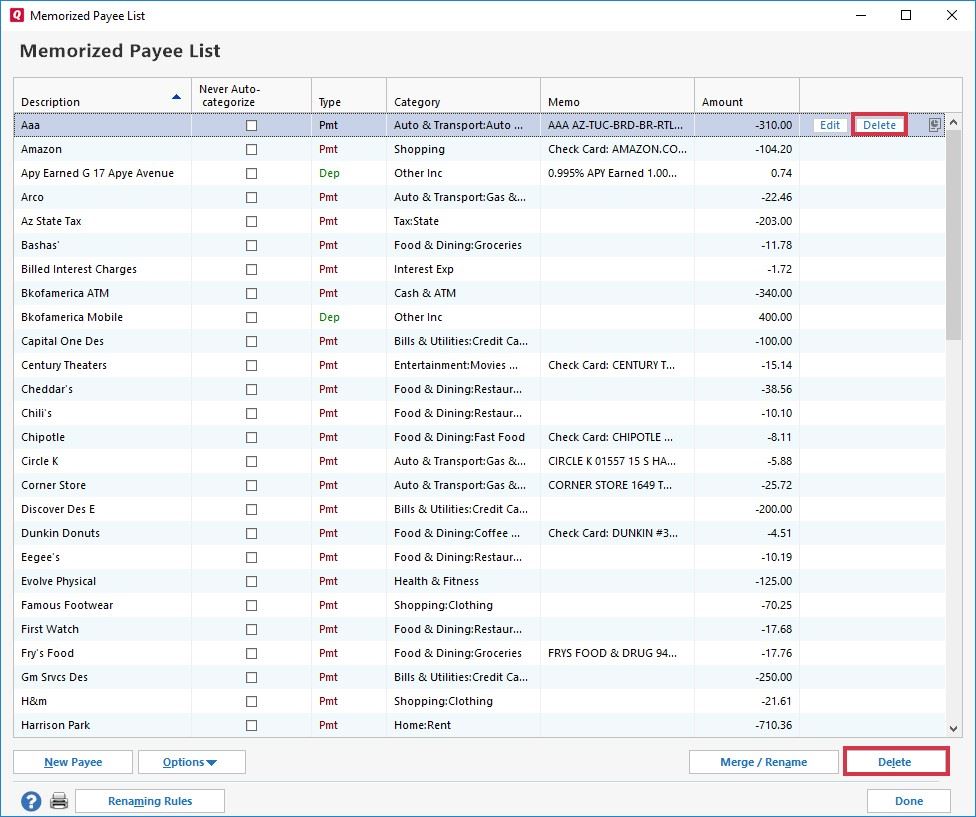This screenshot has width=976, height=817.
Task: Check the Never Auto-categorize box for Harrison Park
Action: point(251,725)
